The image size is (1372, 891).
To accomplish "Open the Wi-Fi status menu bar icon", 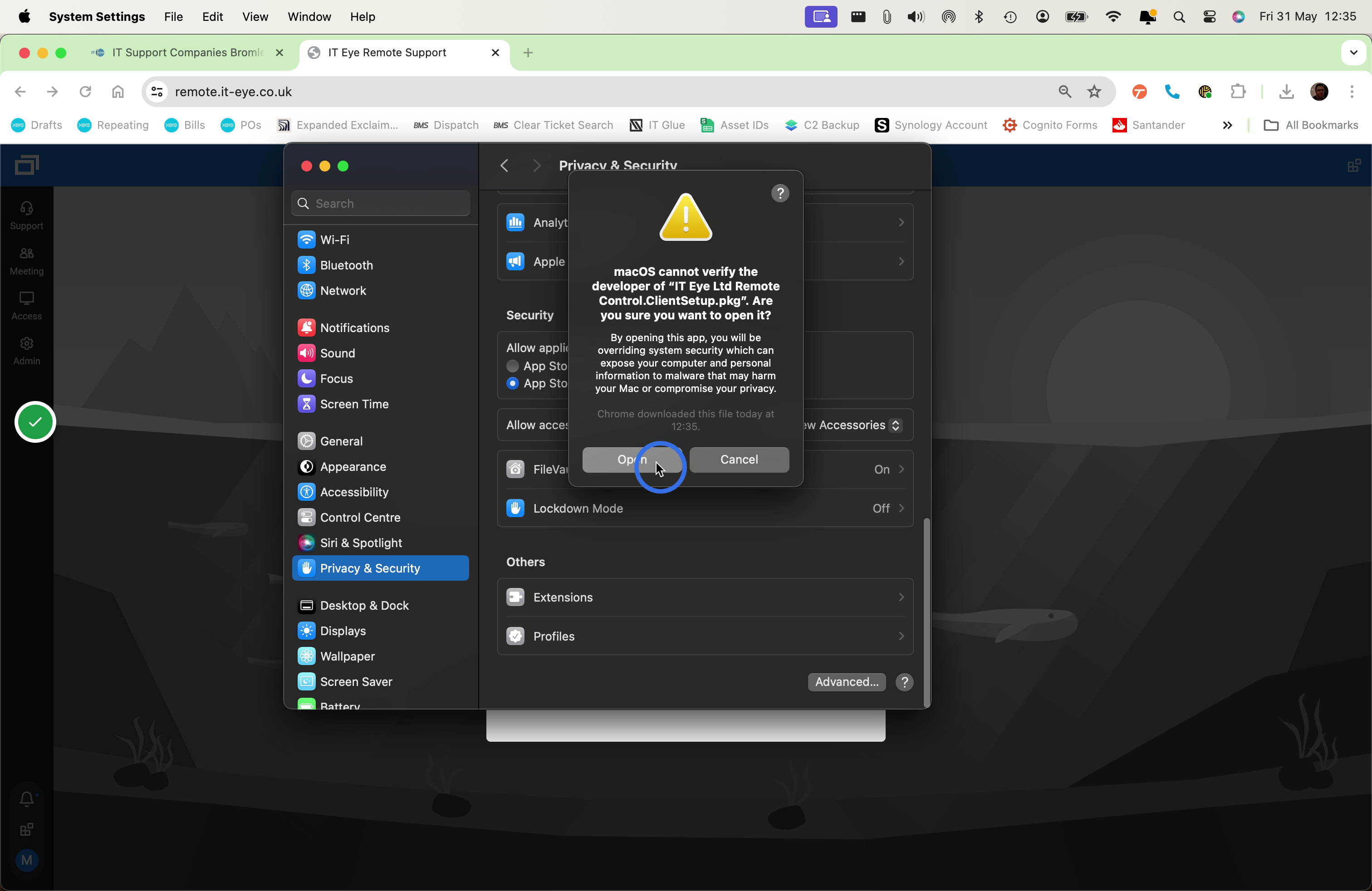I will [x=1113, y=17].
